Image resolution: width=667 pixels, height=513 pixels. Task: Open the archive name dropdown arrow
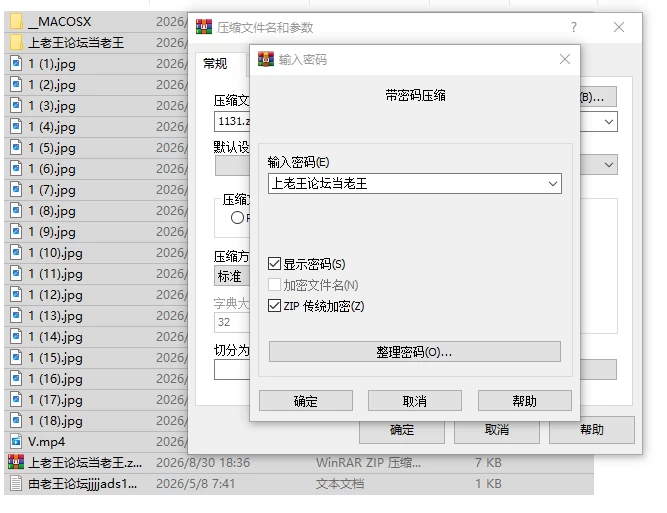click(609, 122)
